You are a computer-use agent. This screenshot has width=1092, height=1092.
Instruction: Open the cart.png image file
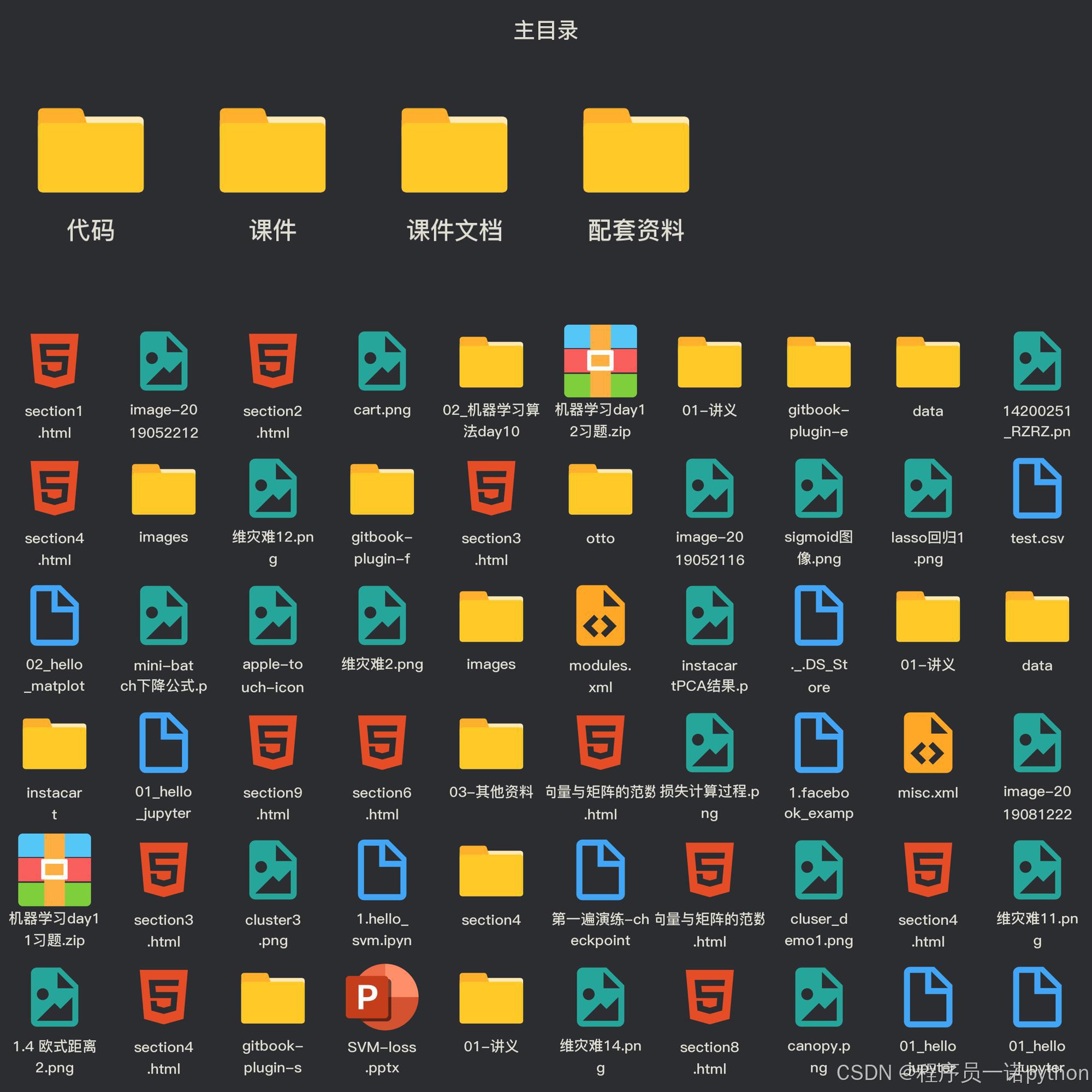tap(382, 361)
